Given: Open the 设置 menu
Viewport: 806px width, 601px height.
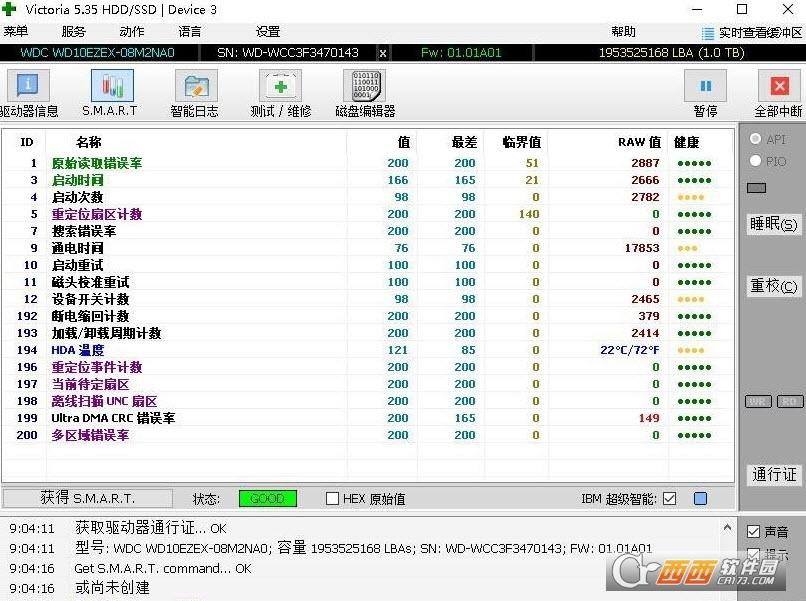Looking at the screenshot, I should coord(268,32).
